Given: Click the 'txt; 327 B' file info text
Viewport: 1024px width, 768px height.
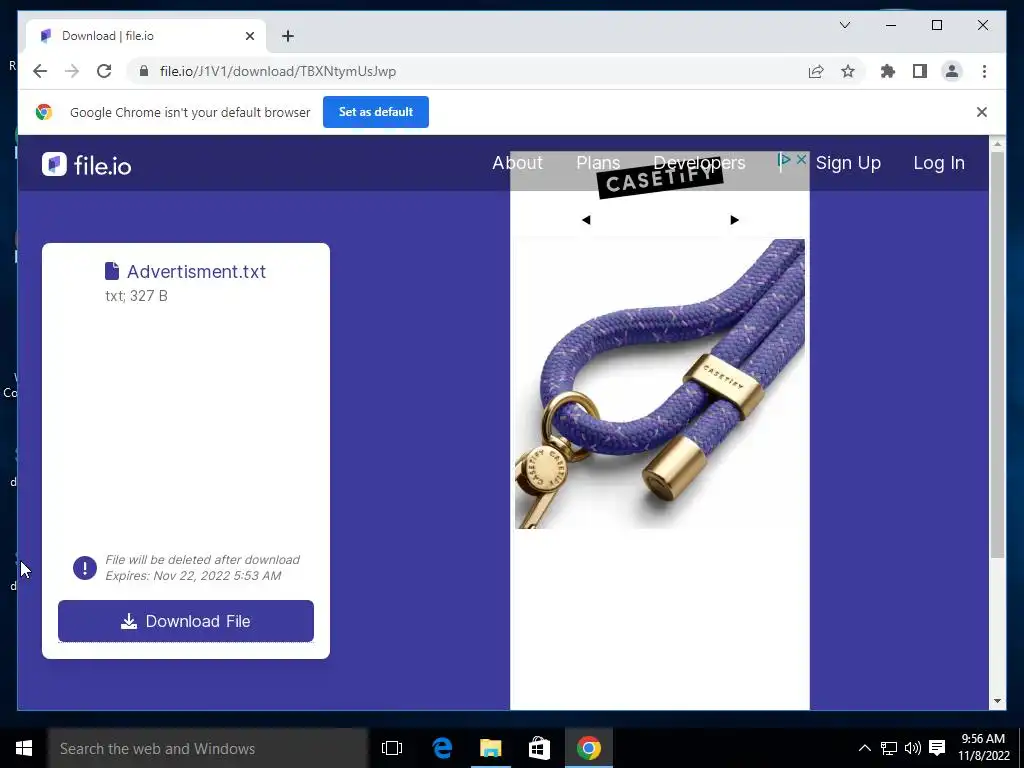Looking at the screenshot, I should (x=136, y=296).
